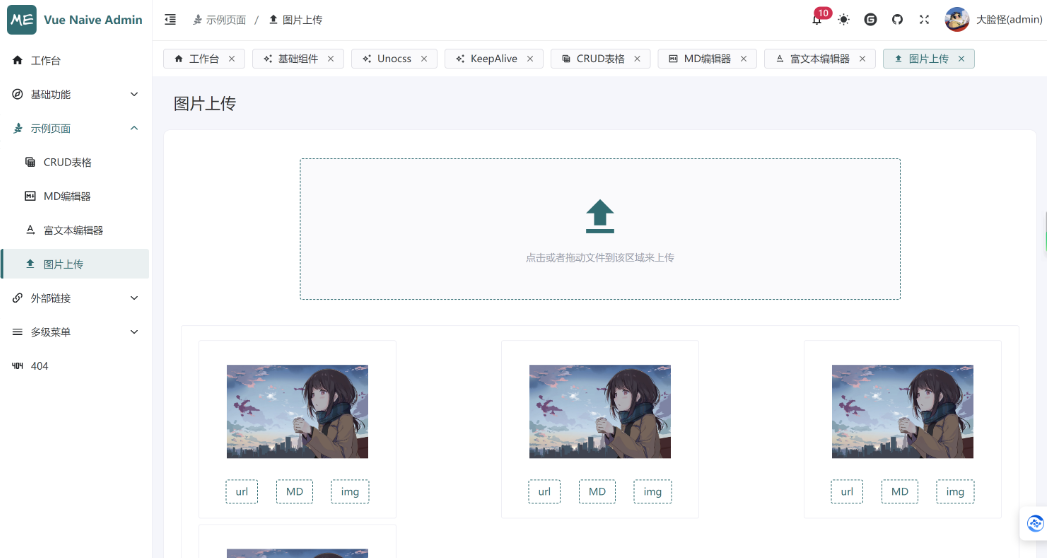Click the 图片上传 page heading

[x=204, y=103]
